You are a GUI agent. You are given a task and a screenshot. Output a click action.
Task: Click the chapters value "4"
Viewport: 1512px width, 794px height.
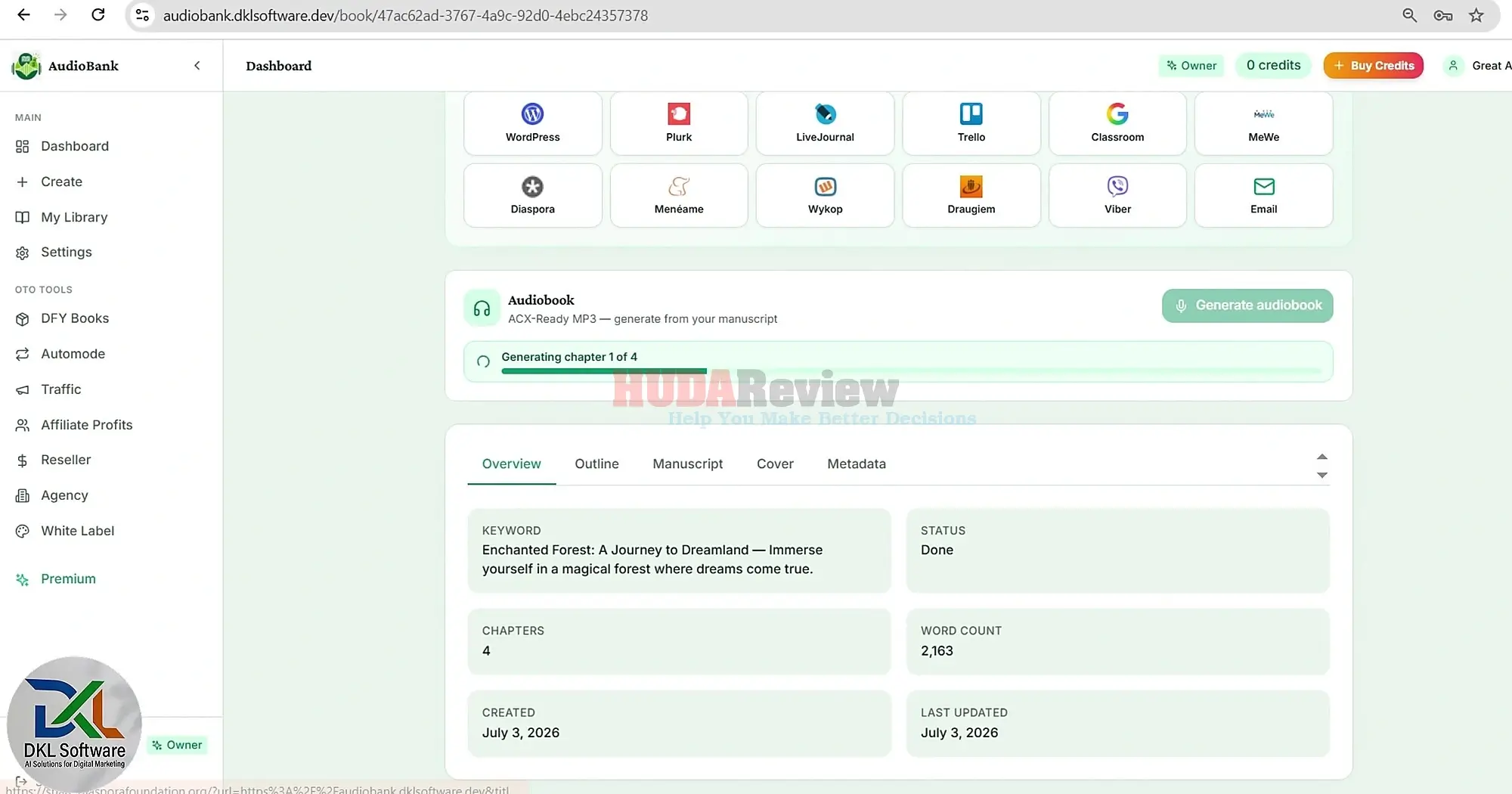tap(486, 651)
